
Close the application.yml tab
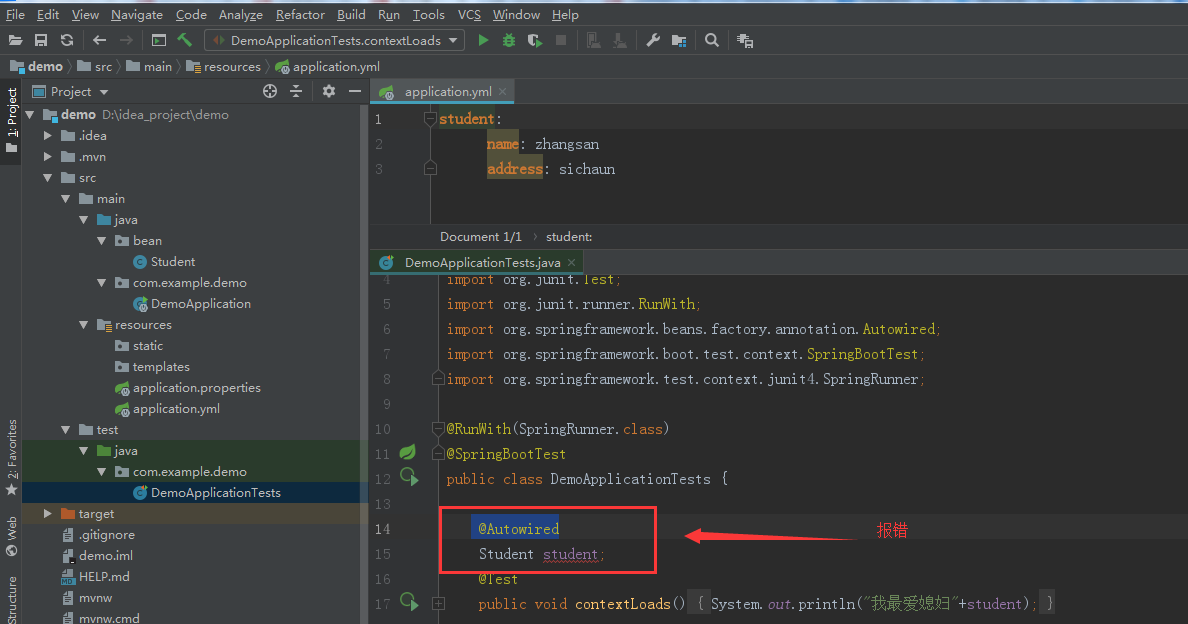pyautogui.click(x=502, y=92)
